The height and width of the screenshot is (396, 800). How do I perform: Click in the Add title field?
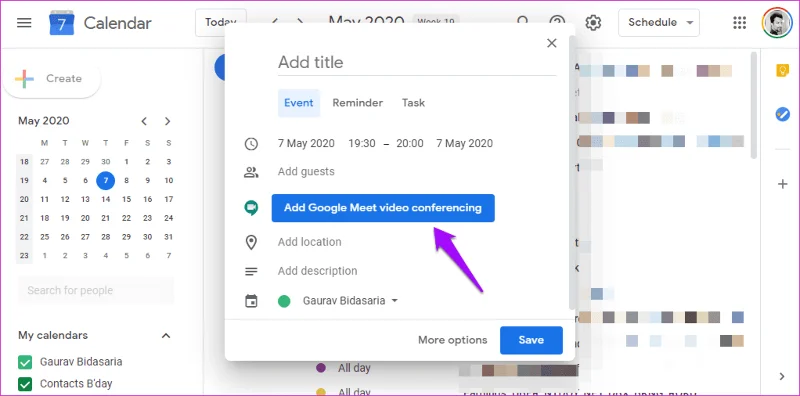tap(416, 63)
